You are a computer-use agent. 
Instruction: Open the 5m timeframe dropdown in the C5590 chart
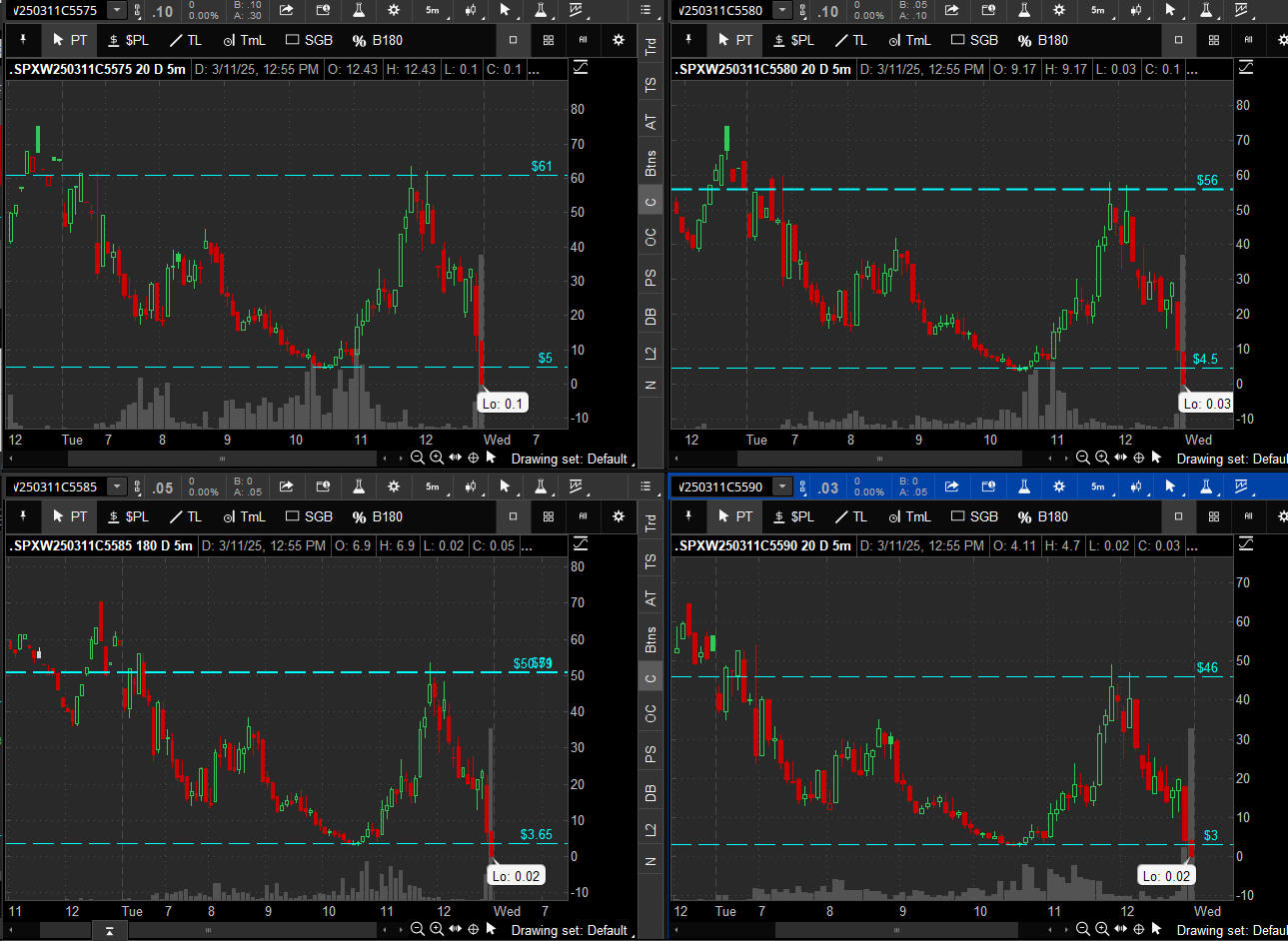(1098, 487)
